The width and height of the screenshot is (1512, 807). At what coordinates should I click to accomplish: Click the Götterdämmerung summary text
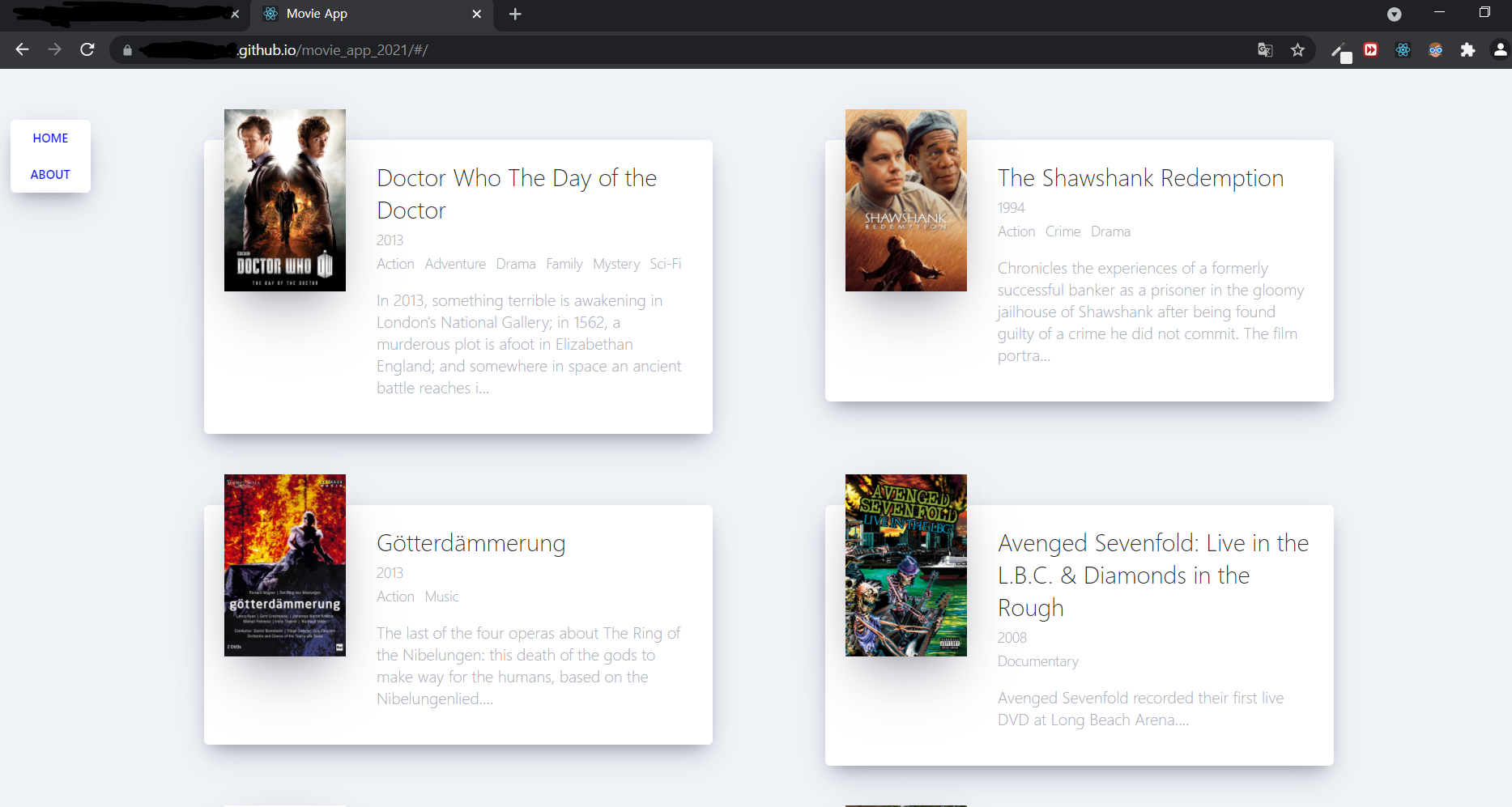[528, 666]
